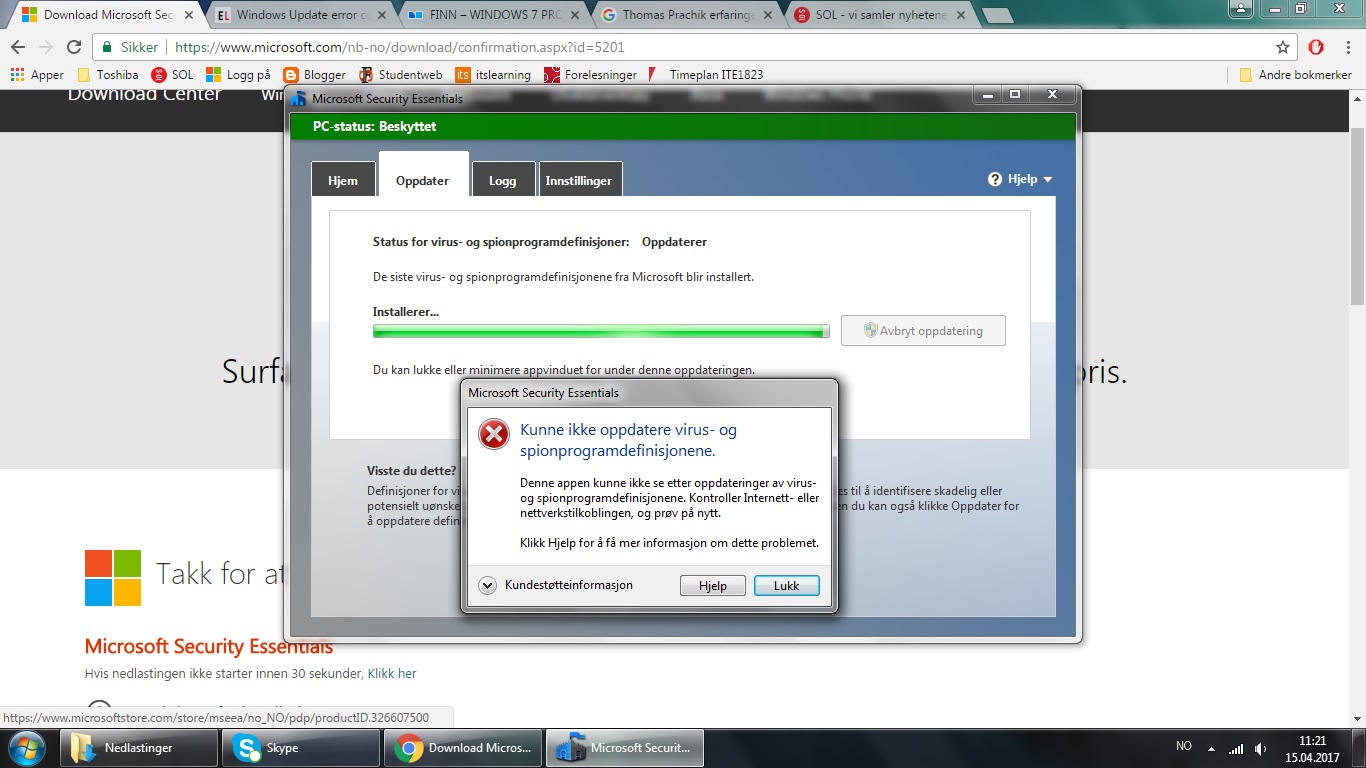Click Chrome back arrow

click(18, 47)
